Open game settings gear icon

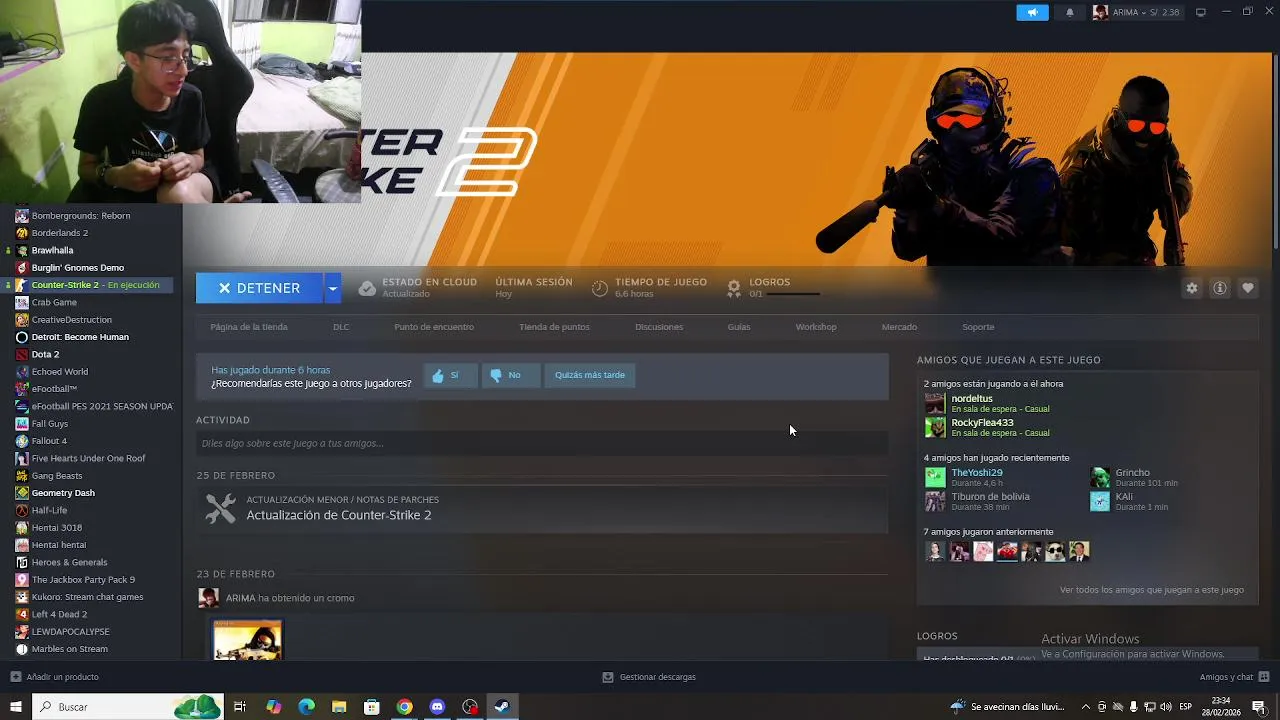coord(1192,288)
